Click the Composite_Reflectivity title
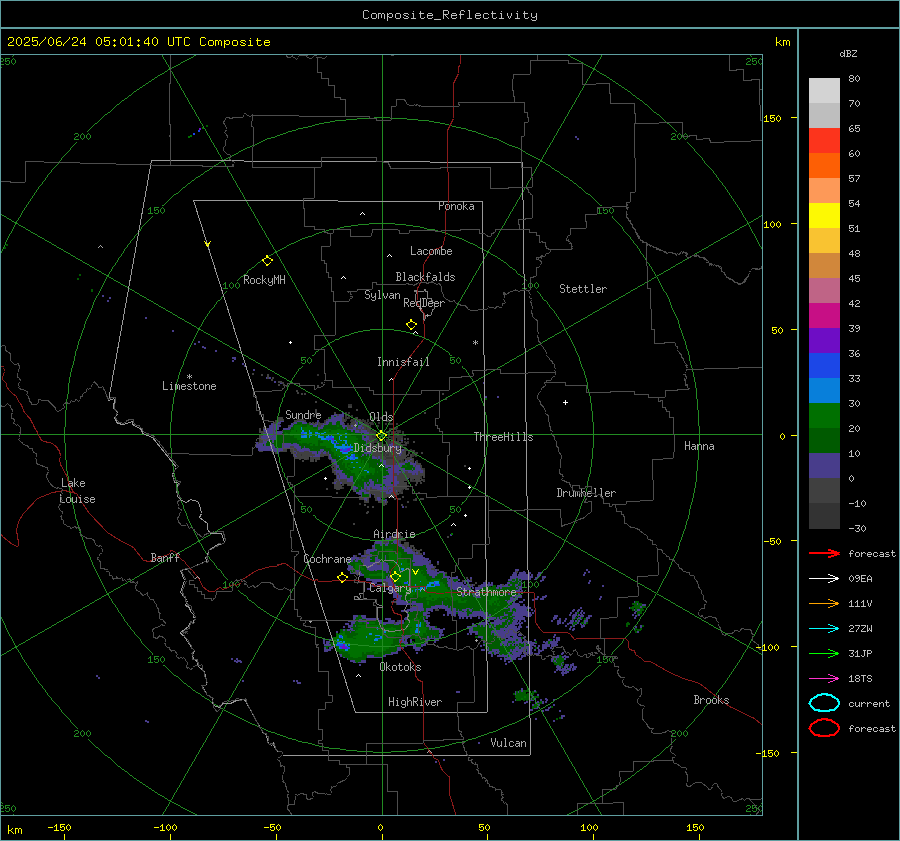 (450, 15)
